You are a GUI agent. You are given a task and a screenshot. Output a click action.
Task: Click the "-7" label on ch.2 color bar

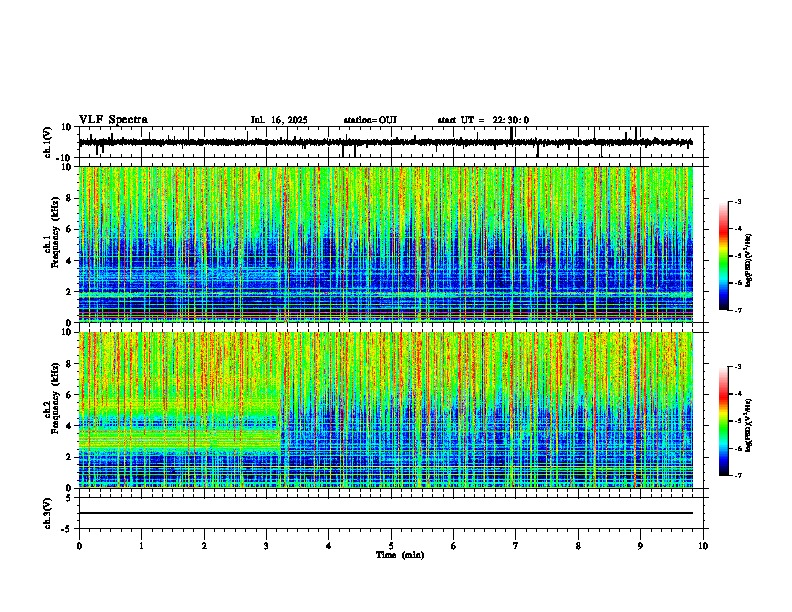[x=737, y=475]
